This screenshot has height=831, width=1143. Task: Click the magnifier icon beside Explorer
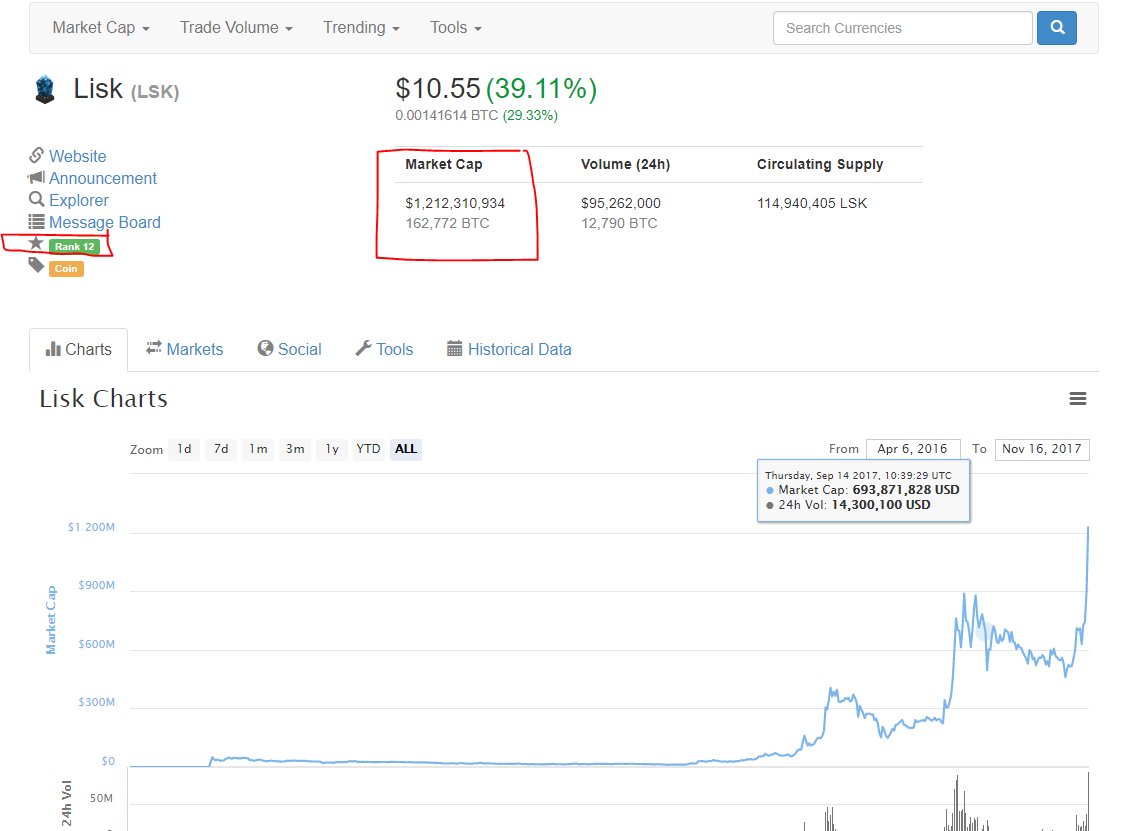(x=36, y=199)
